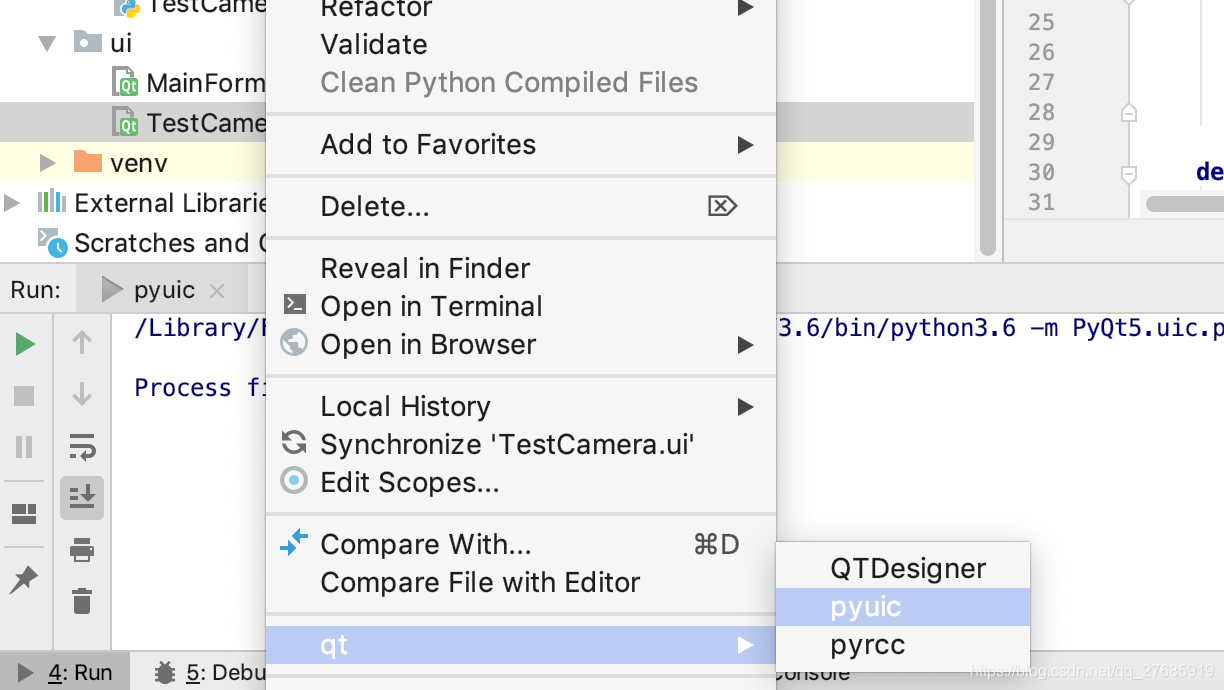
Task: Expand the venv folder
Action: point(45,162)
